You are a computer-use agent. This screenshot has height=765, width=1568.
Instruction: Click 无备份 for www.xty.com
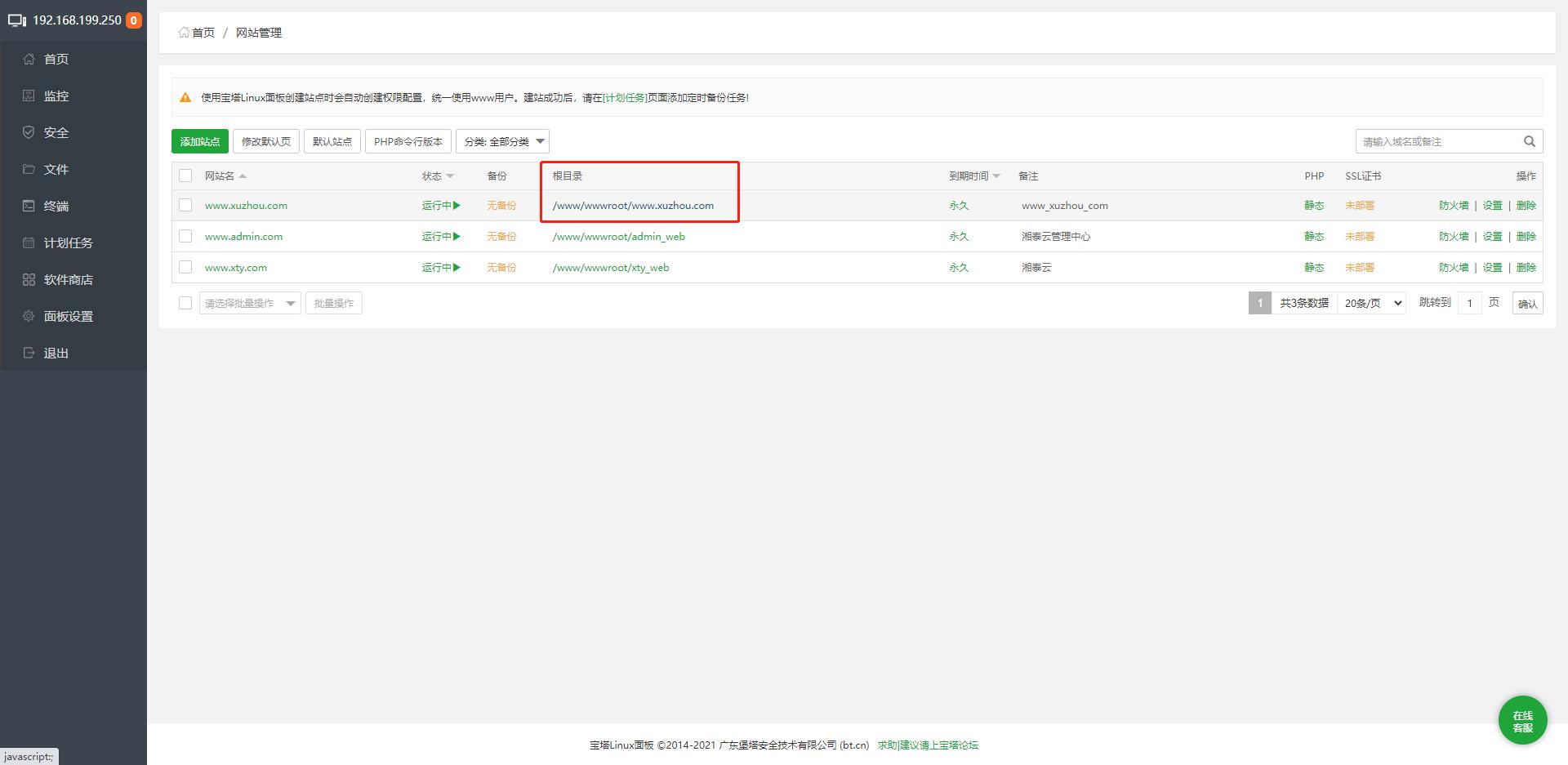(501, 268)
